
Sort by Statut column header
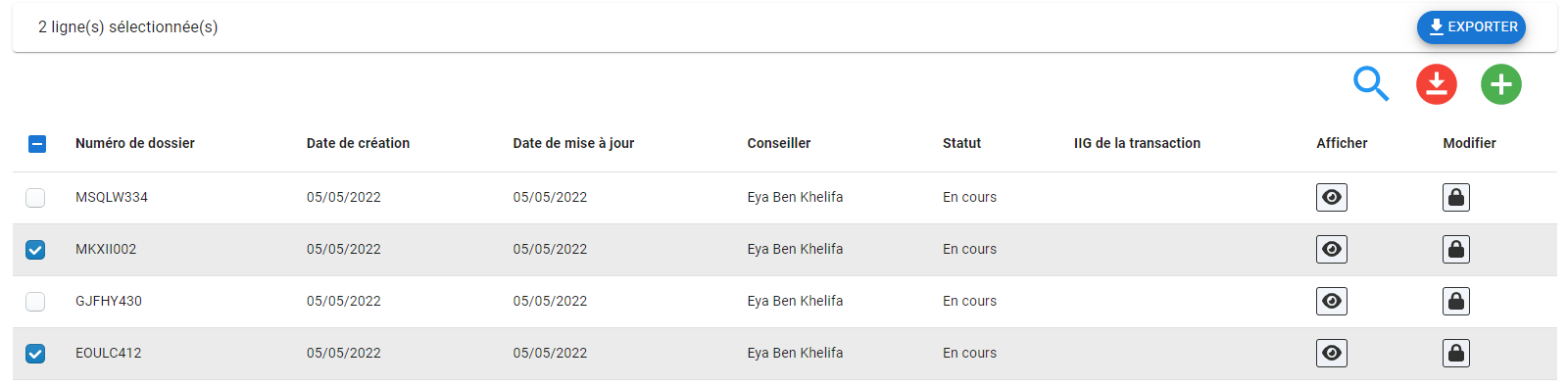tap(961, 143)
